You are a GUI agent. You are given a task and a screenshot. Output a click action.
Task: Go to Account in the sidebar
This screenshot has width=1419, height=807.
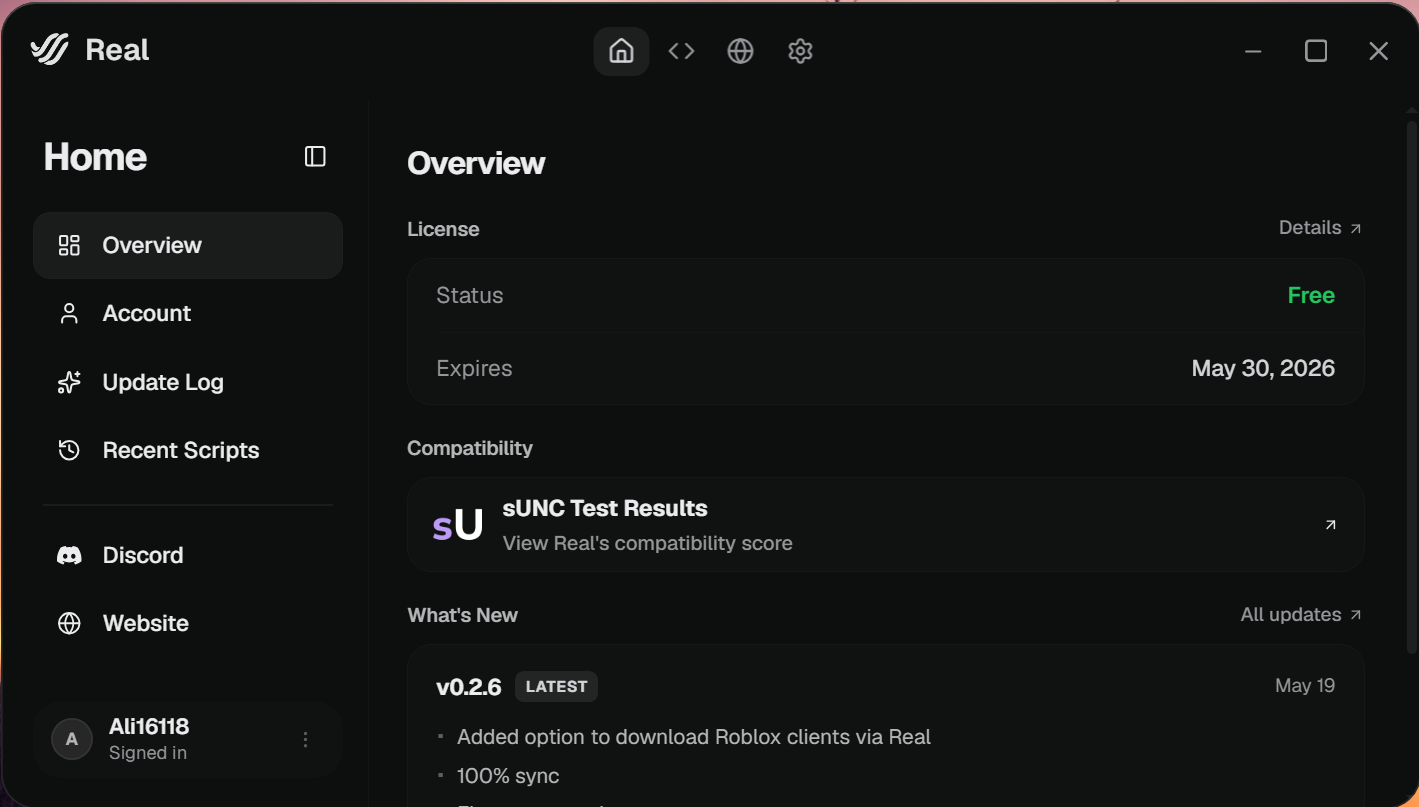coord(188,314)
